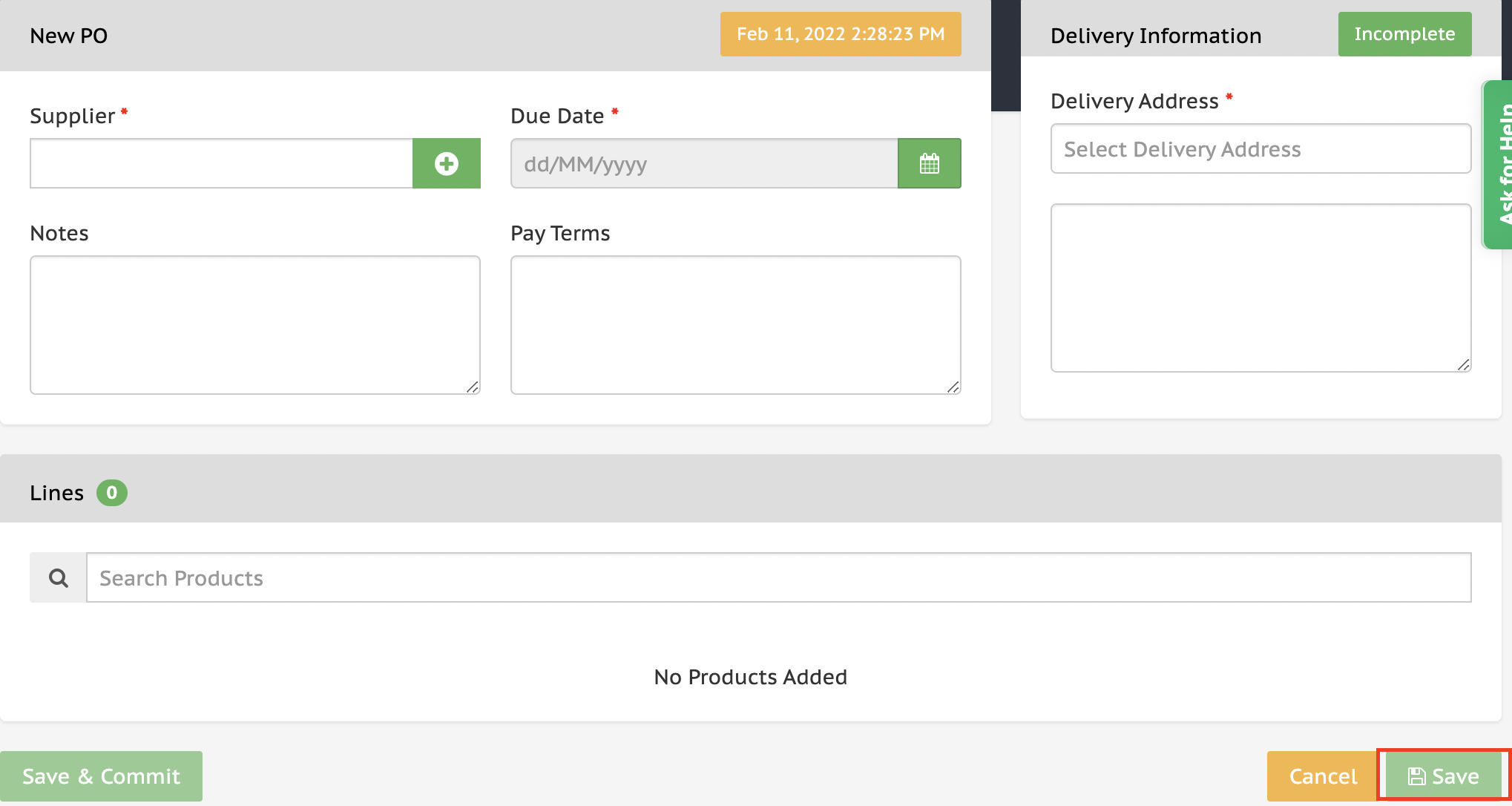Click the Due Date dd/MM/yyyy field
The width and height of the screenshot is (1512, 806).
coord(703,163)
